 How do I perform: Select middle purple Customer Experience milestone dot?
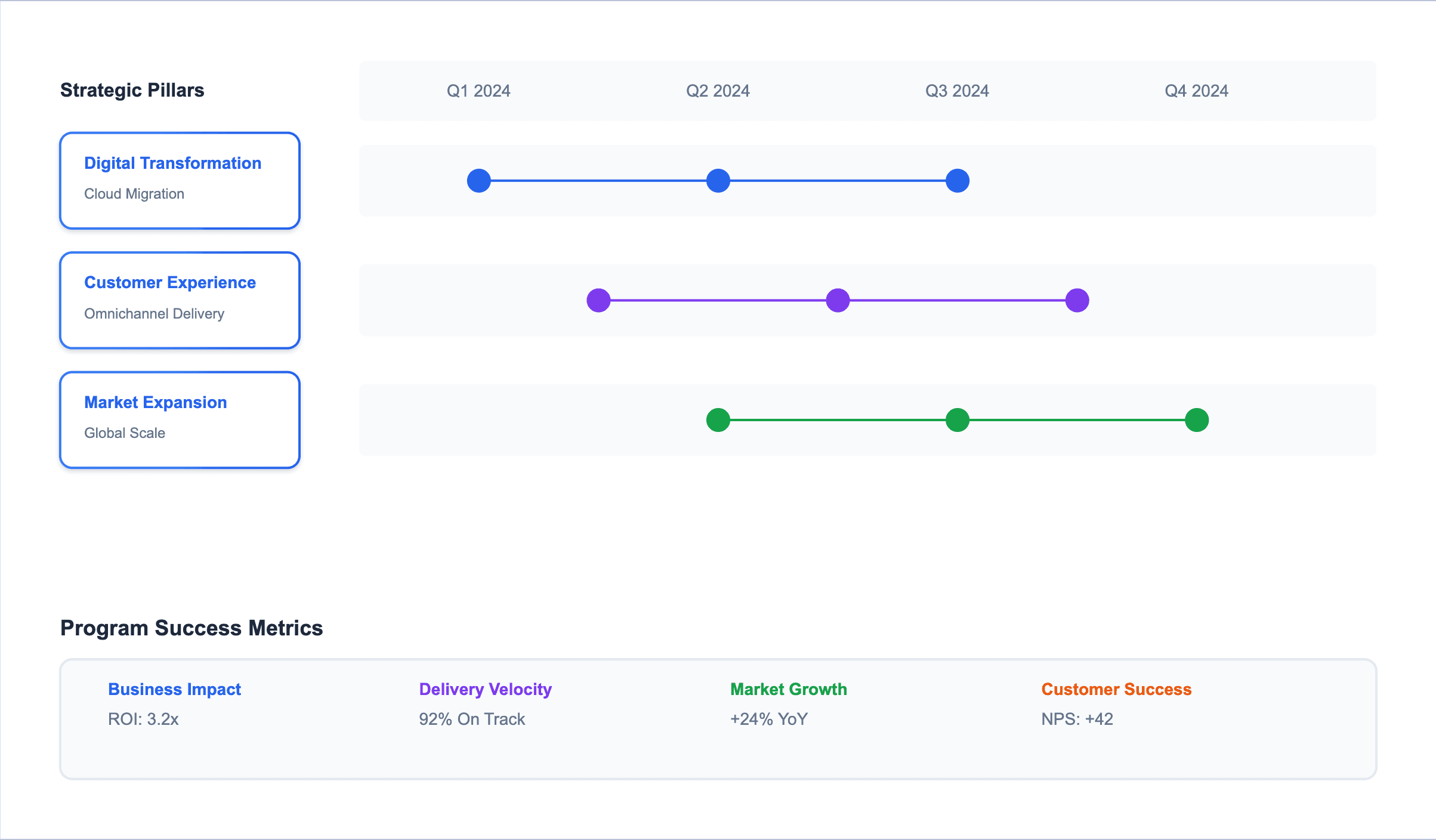838,300
